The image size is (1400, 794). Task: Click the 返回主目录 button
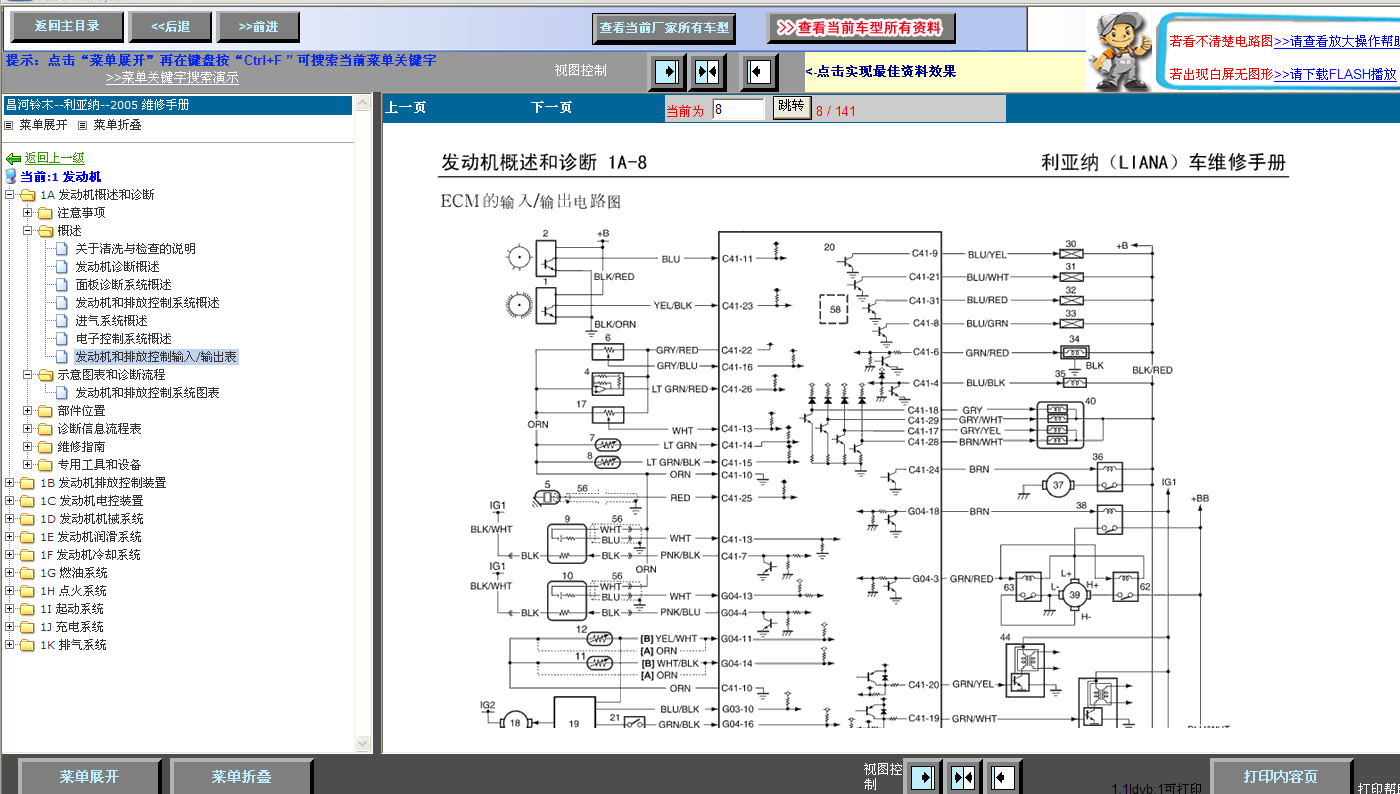(67, 27)
